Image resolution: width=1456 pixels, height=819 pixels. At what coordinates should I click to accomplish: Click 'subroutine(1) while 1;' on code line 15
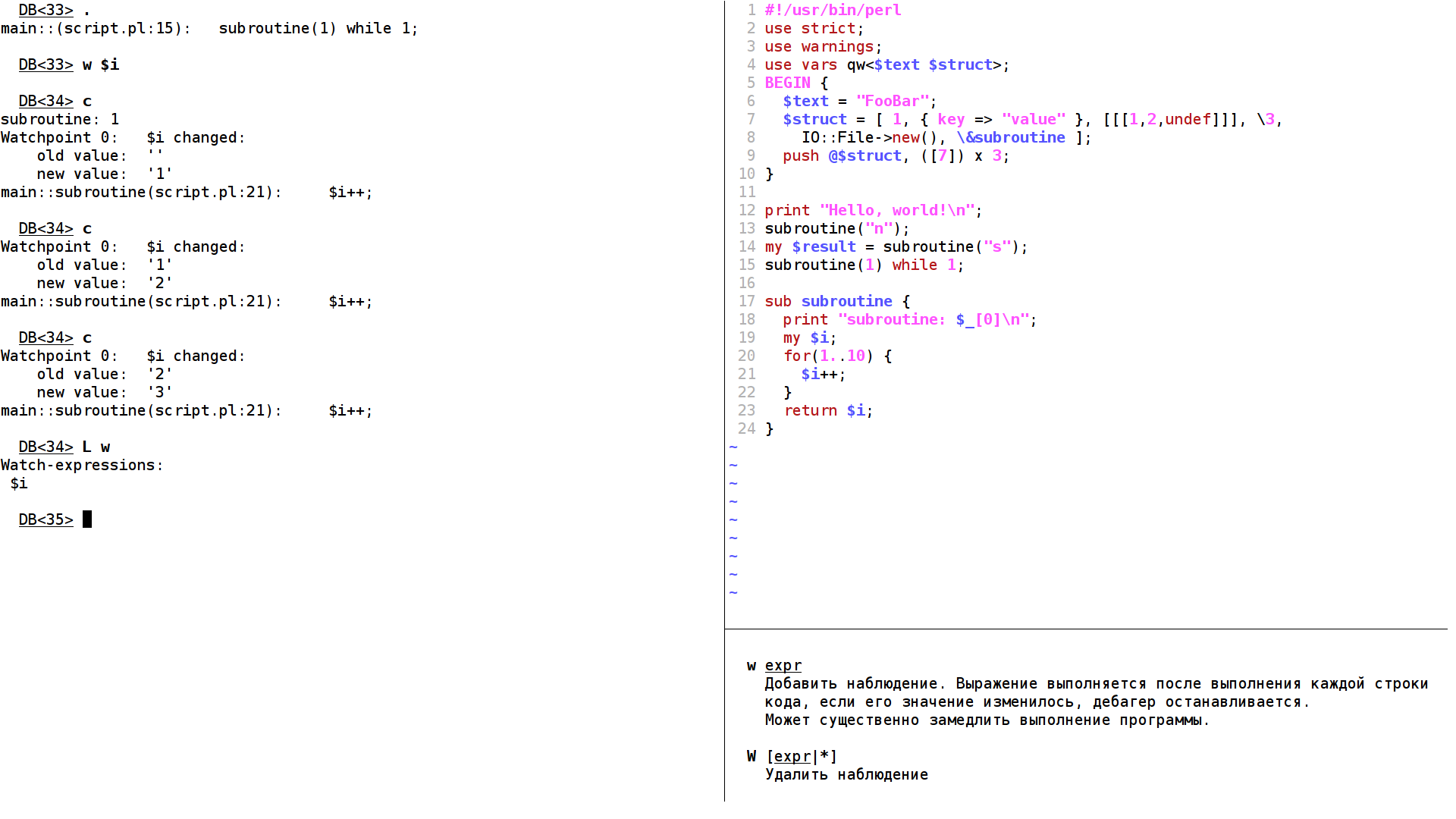(x=864, y=265)
